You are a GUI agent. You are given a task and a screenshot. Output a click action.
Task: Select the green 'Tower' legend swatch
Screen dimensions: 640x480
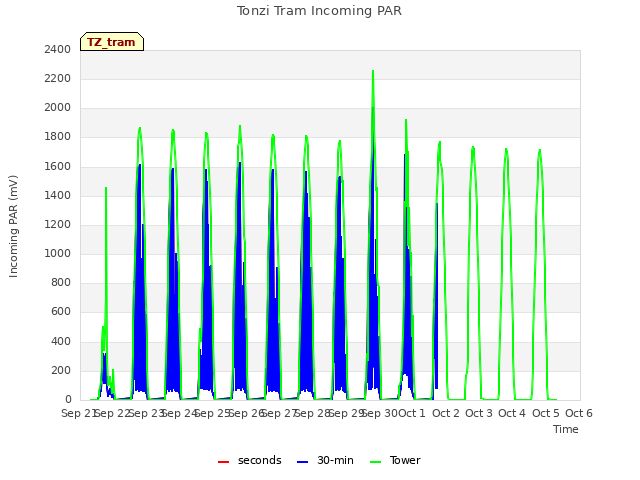375,462
